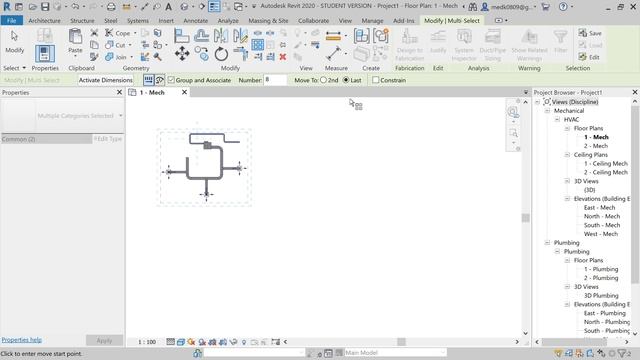This screenshot has height=360, width=640.
Task: Open the Annotate ribbon tab
Action: [x=196, y=20]
